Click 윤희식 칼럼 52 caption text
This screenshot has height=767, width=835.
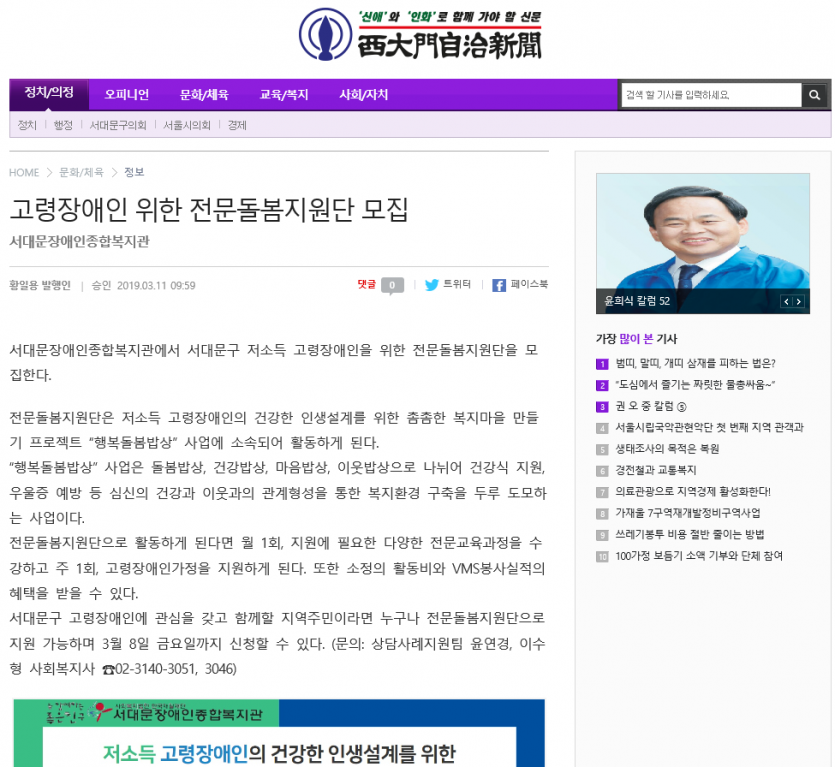(x=637, y=301)
